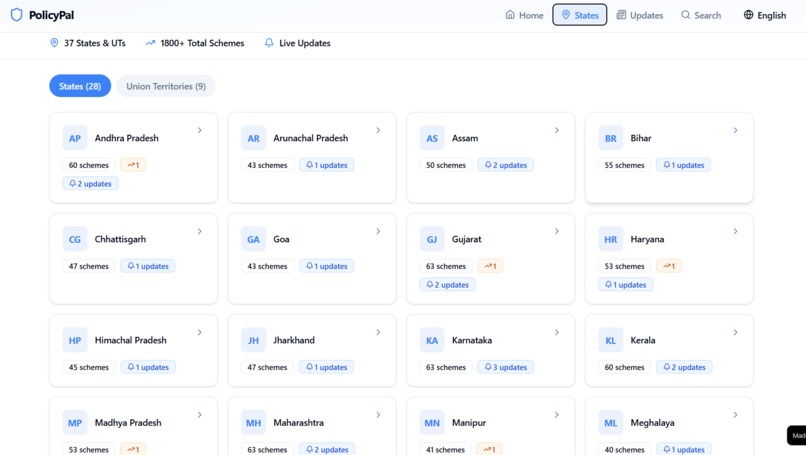Viewport: 806px width, 455px height.
Task: Click the ML badge for Meghalaya
Action: point(611,423)
